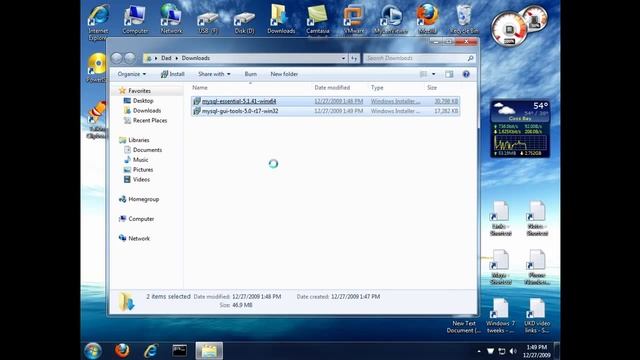Open Music library
This screenshot has width=640, height=360.
tap(140, 160)
